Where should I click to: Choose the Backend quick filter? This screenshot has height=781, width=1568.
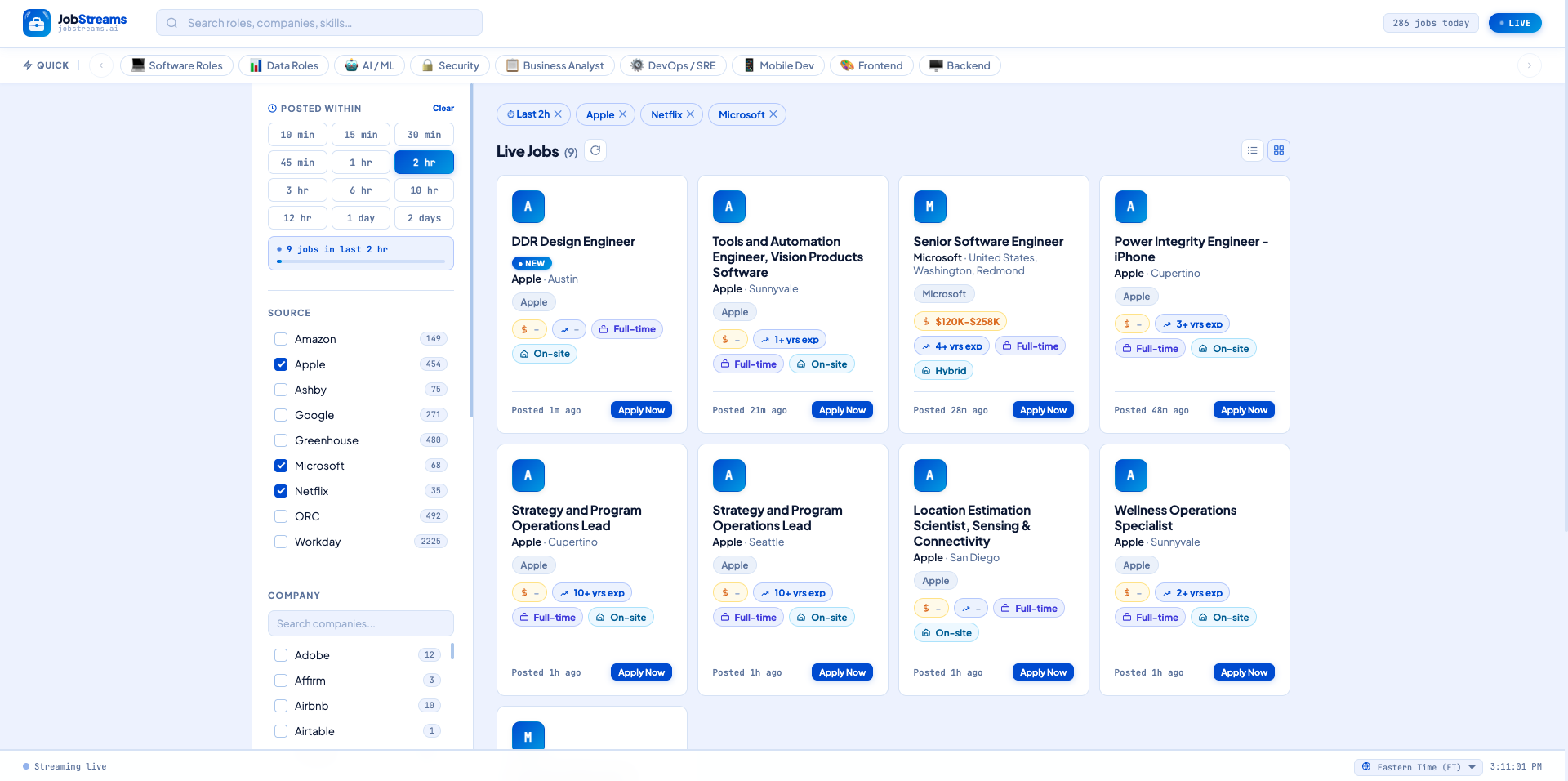pos(960,65)
